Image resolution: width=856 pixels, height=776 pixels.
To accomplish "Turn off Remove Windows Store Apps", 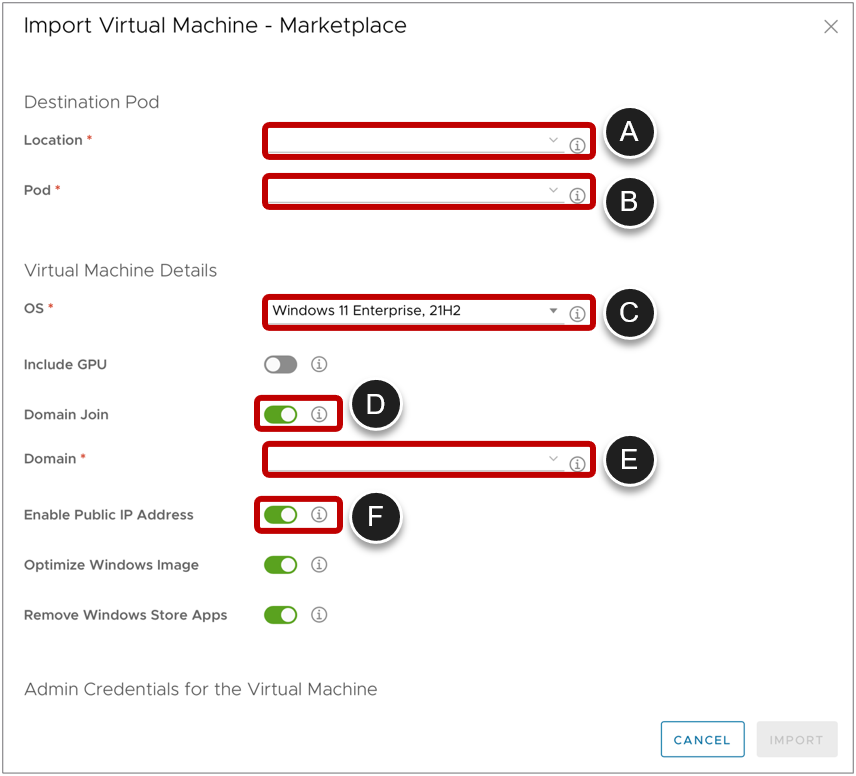I will coord(279,615).
